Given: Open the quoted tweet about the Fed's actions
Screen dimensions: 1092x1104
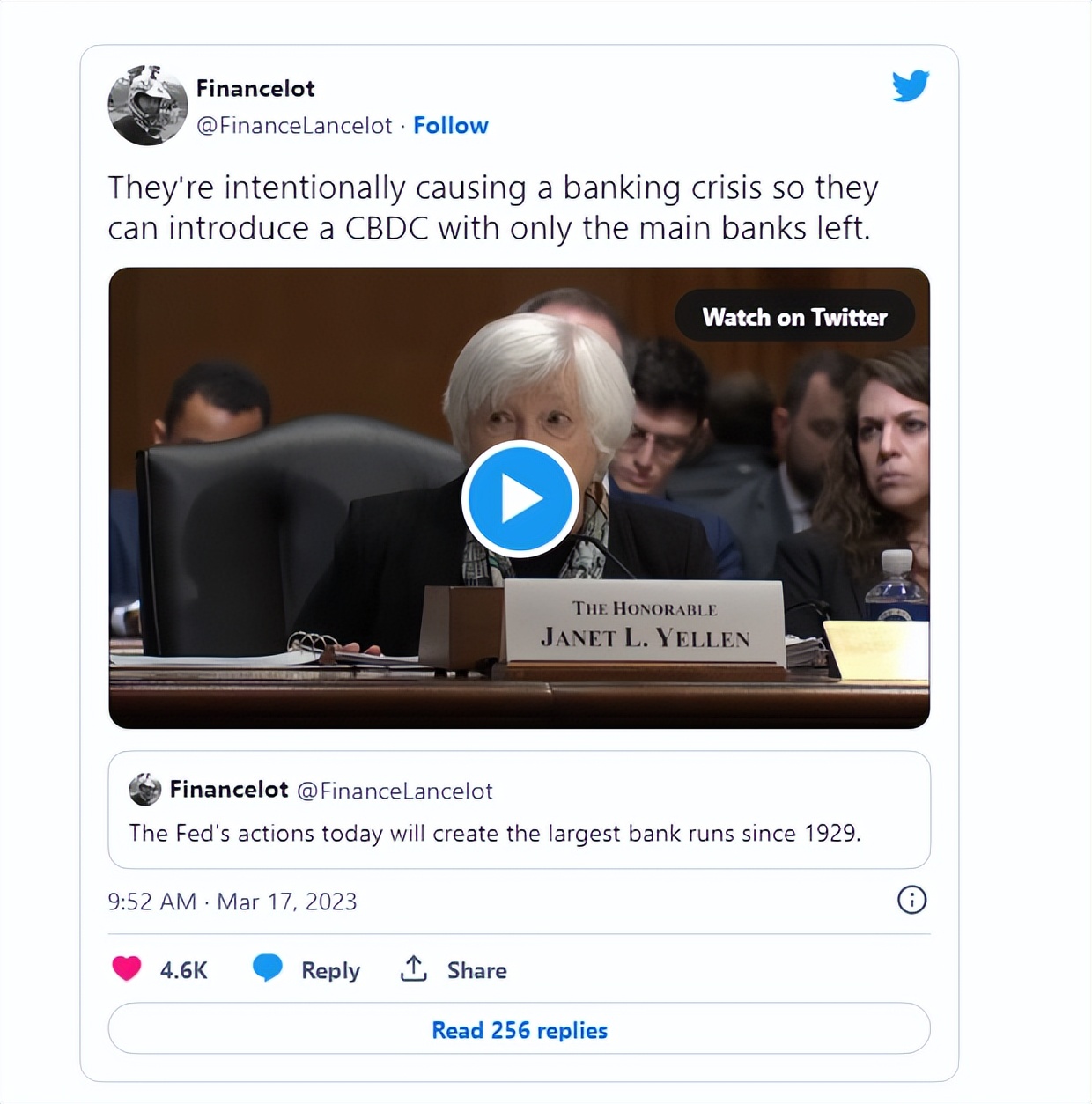Looking at the screenshot, I should pyautogui.click(x=519, y=832).
